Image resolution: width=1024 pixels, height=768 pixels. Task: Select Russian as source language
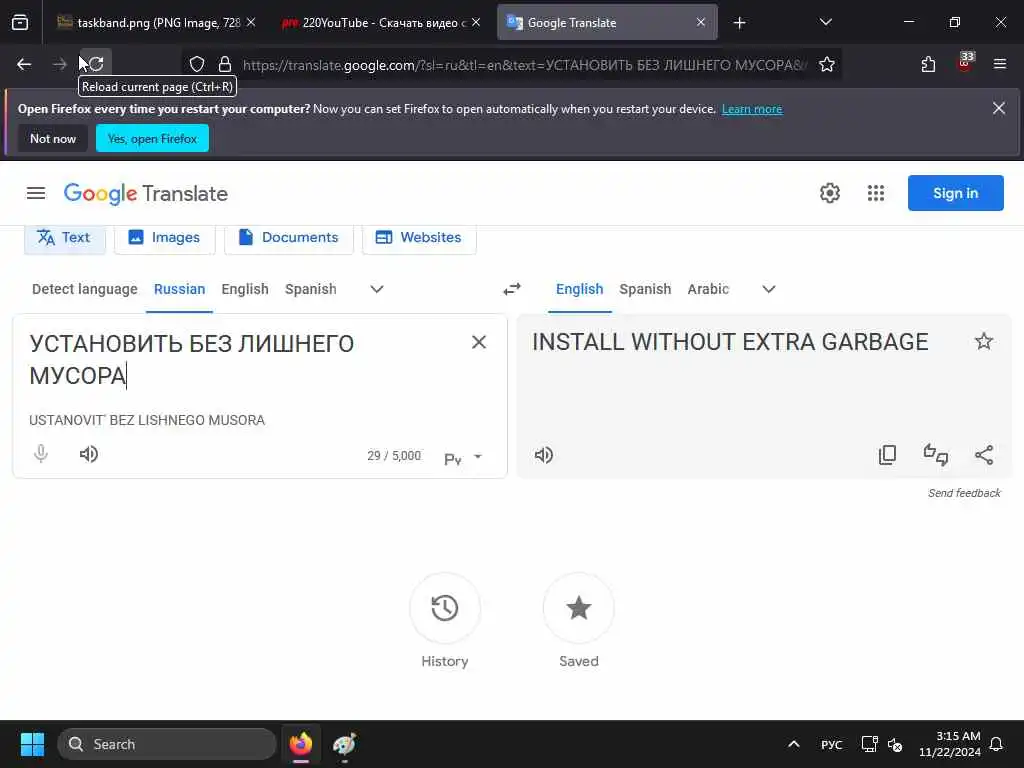click(180, 289)
